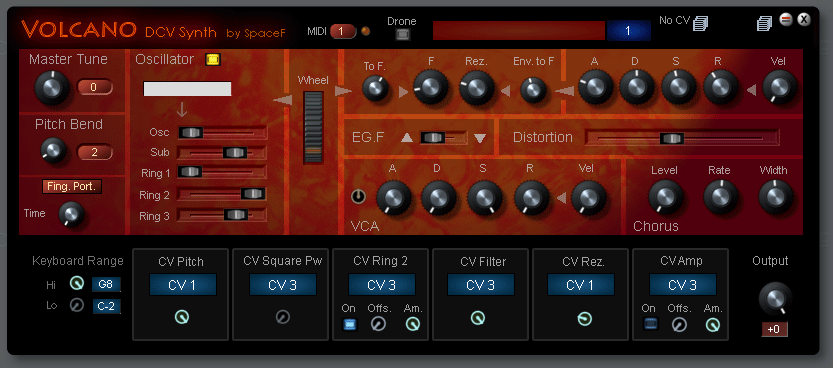The width and height of the screenshot is (833, 368).
Task: Open the CV Pitch source selector
Action: pos(182,285)
